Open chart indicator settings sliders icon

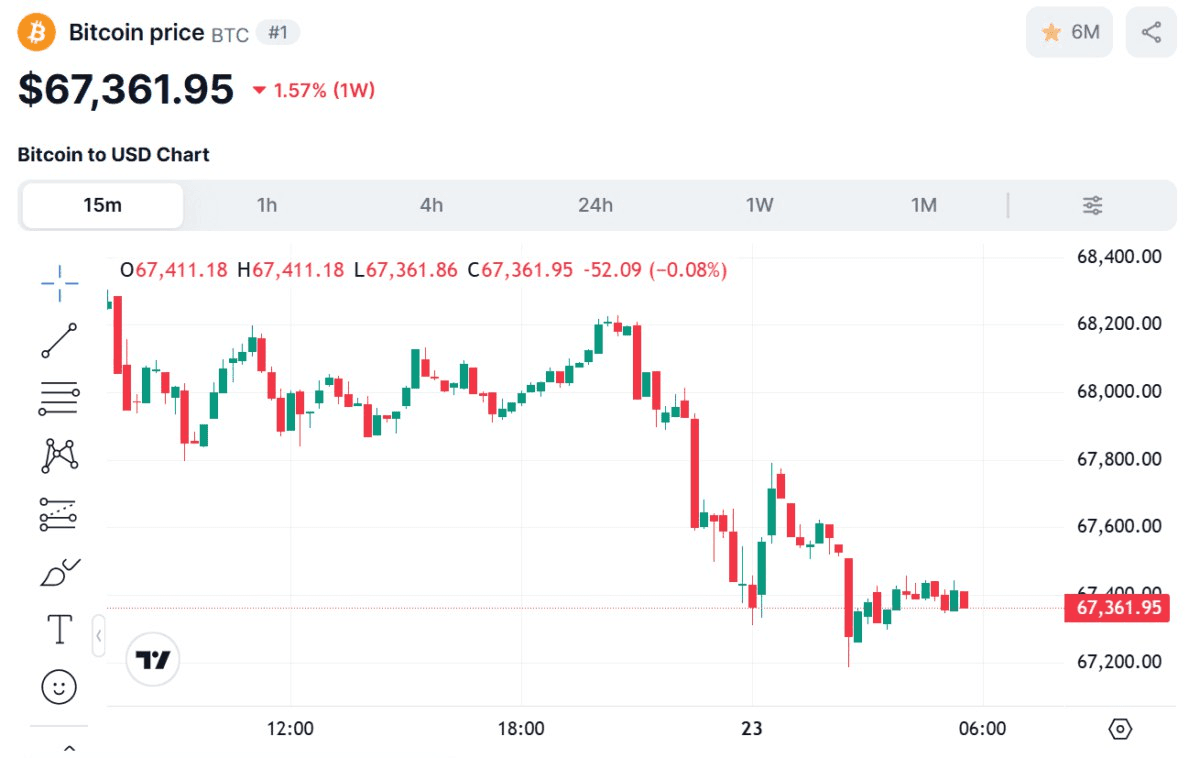(x=1093, y=206)
